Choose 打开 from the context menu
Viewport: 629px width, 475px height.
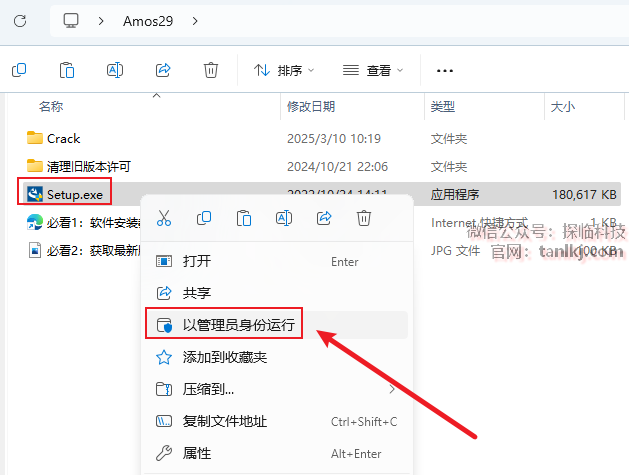277,262
